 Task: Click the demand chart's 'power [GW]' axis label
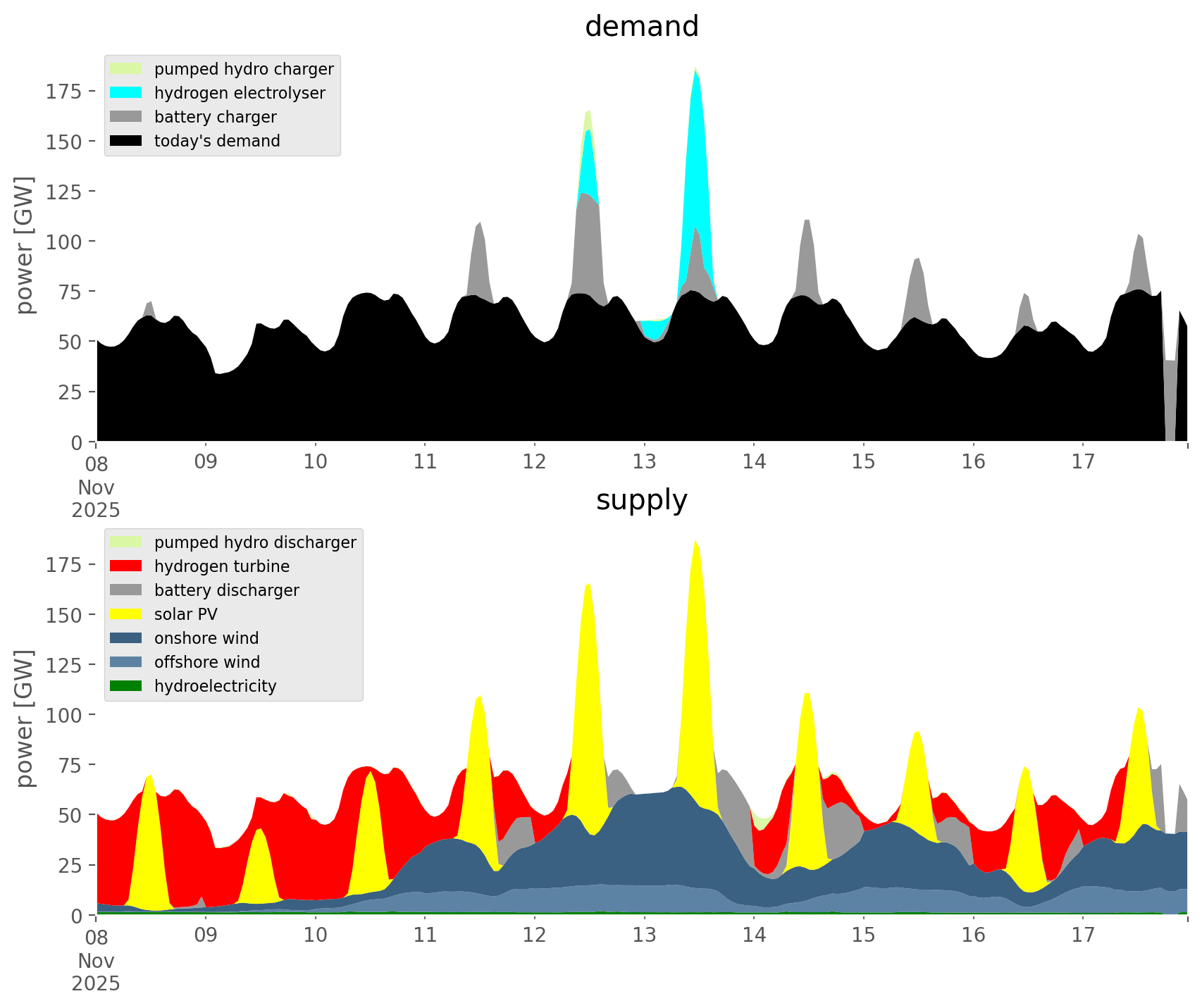pos(25,245)
